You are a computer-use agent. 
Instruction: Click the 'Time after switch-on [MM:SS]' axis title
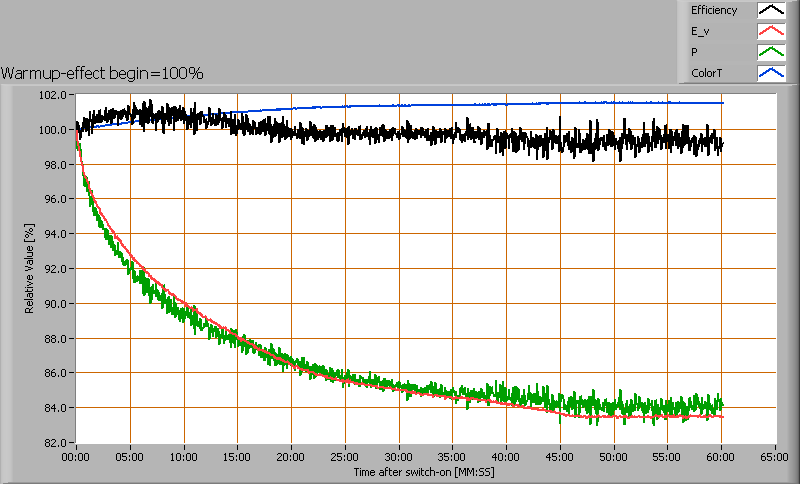pos(425,470)
